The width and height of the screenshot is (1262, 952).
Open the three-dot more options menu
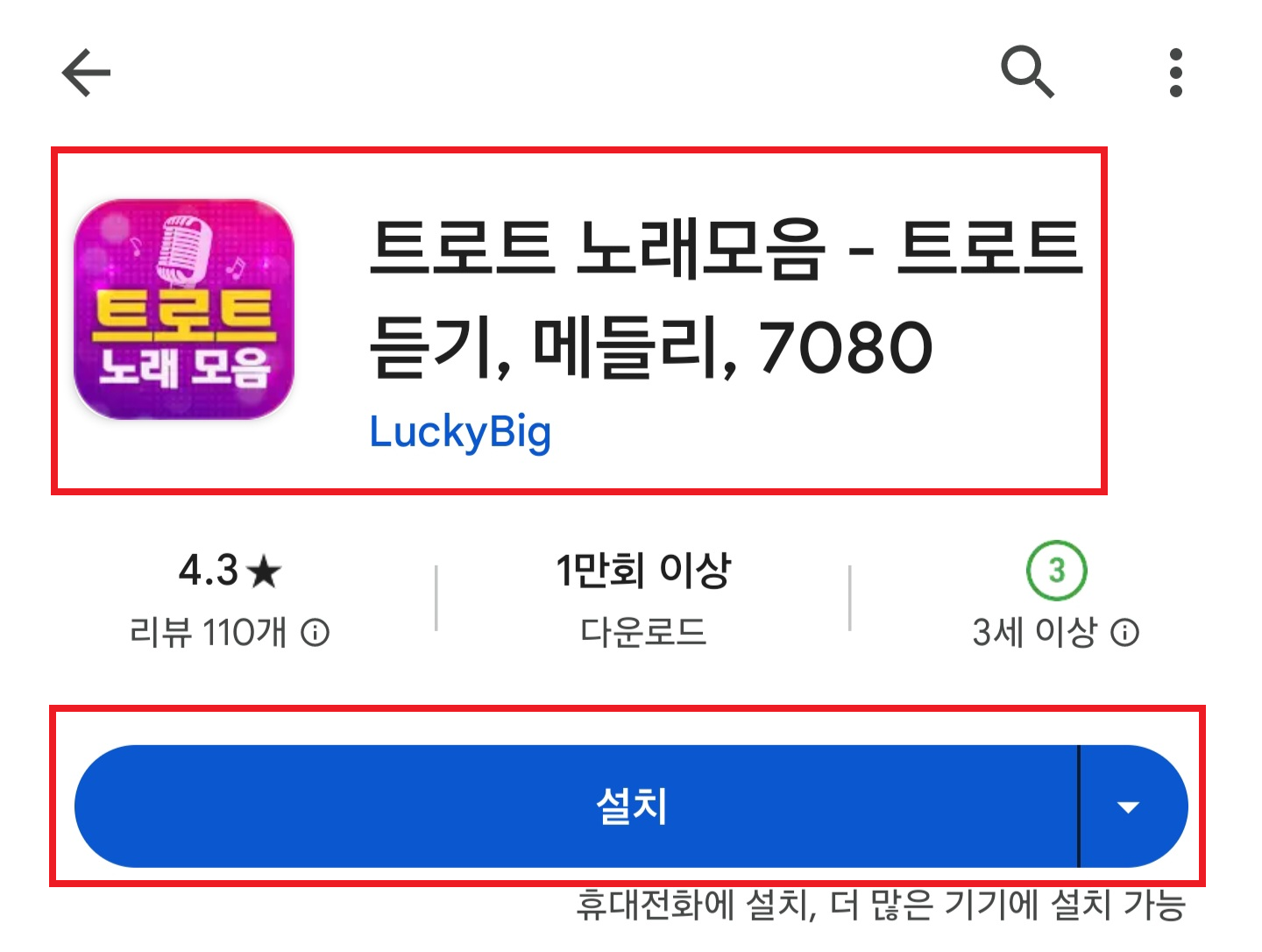(x=1176, y=73)
